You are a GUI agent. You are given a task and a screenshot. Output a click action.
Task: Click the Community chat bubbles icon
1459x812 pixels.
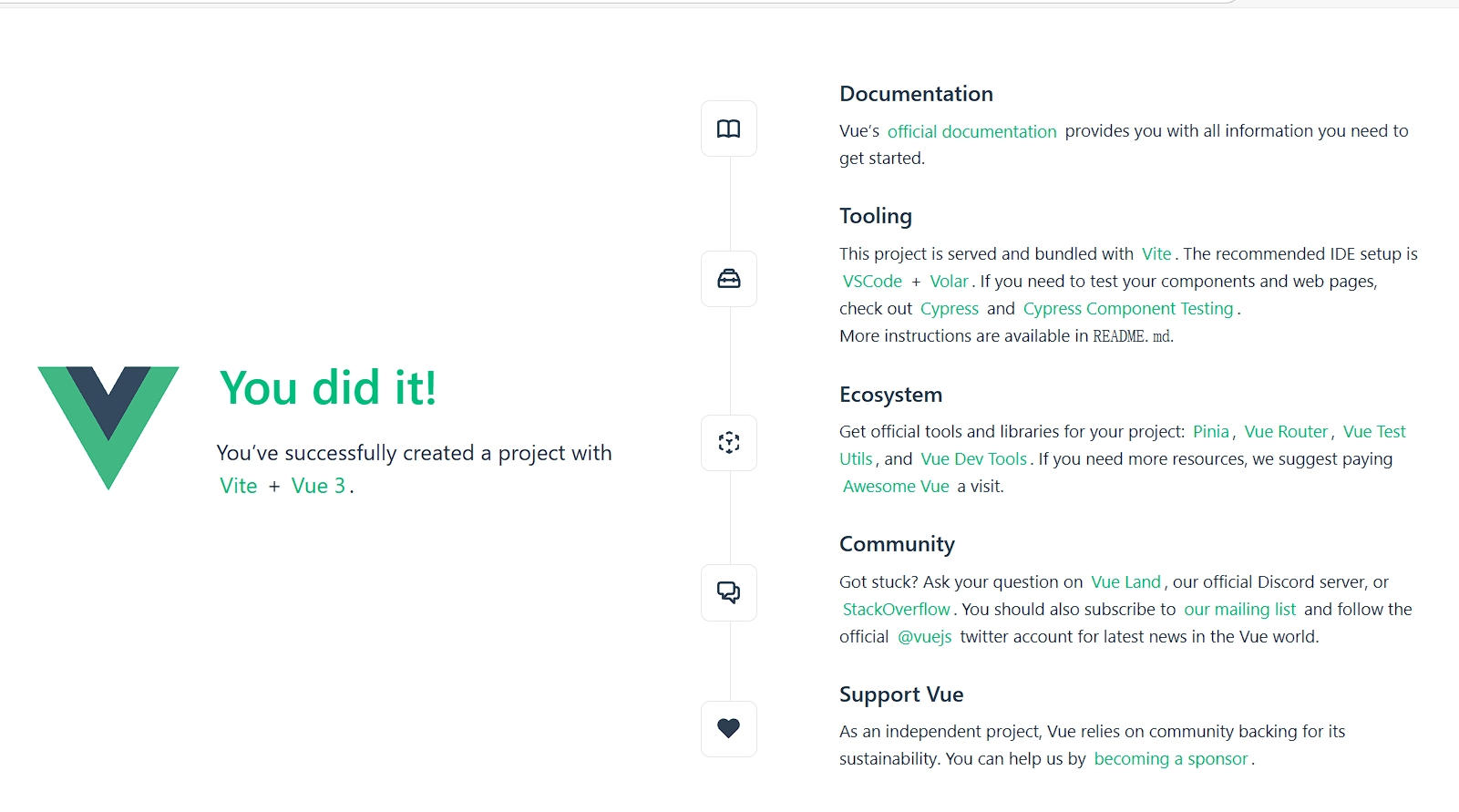click(x=729, y=592)
